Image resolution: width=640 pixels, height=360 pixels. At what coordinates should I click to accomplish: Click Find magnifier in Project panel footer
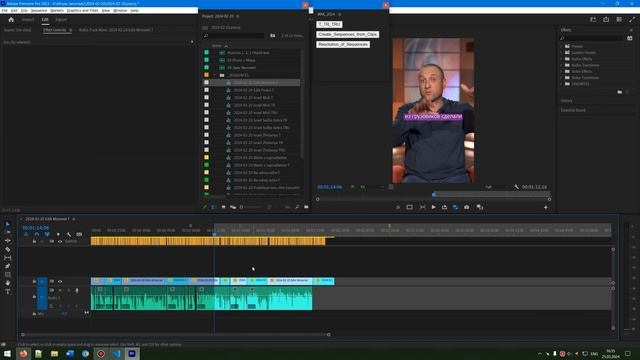pos(297,207)
